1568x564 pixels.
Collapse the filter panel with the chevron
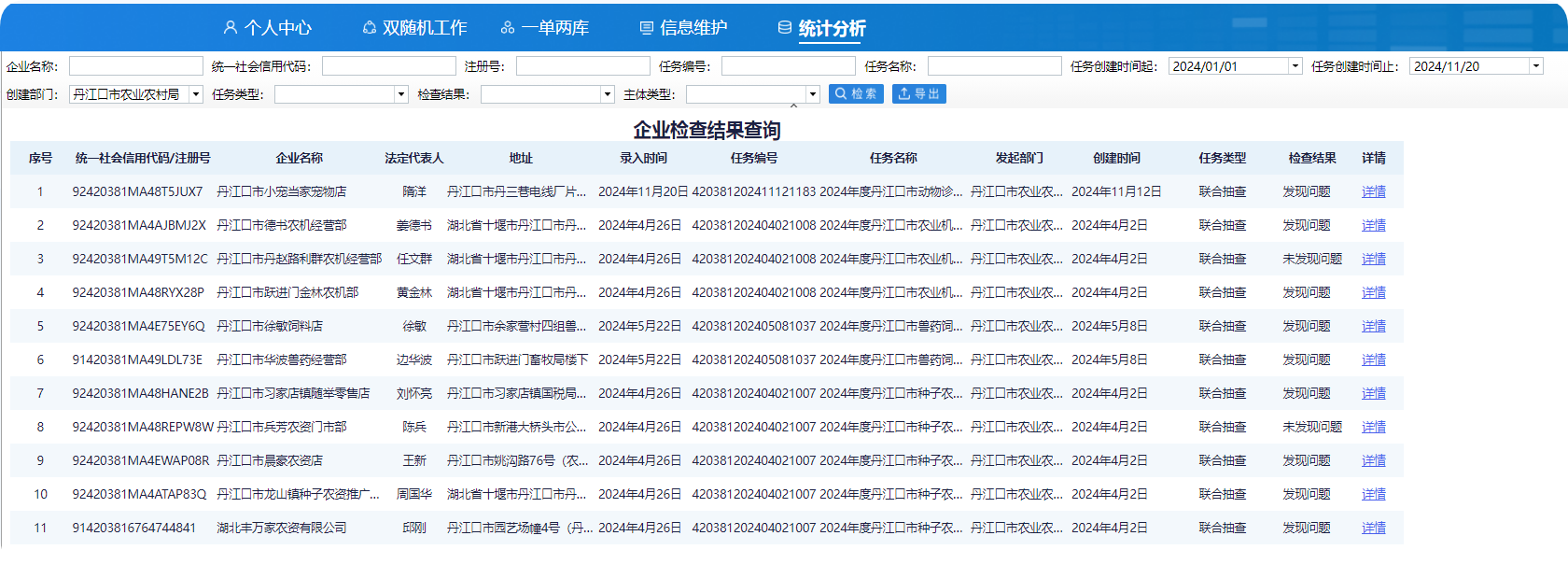point(794,106)
